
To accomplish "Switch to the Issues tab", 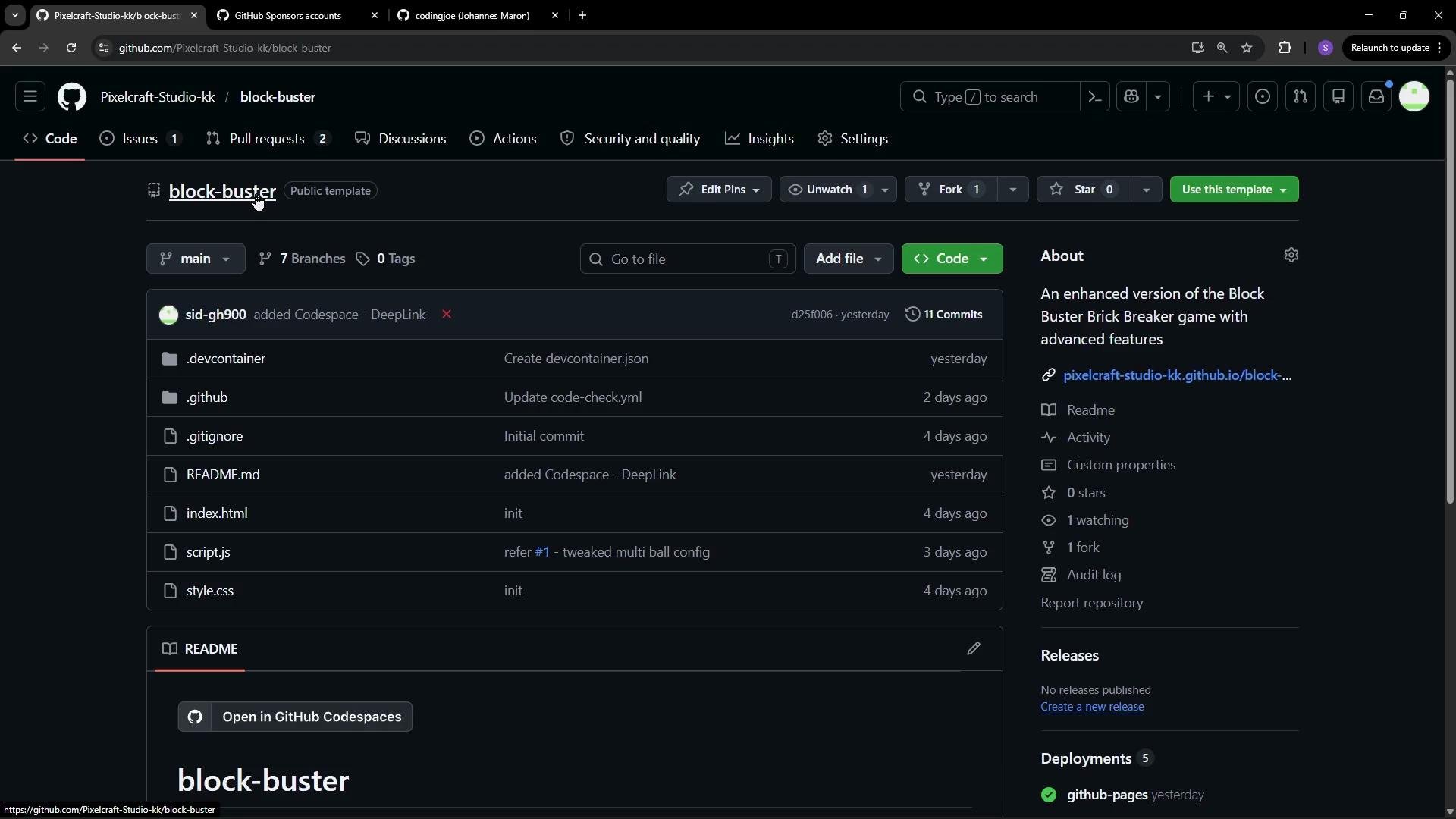I will (141, 139).
